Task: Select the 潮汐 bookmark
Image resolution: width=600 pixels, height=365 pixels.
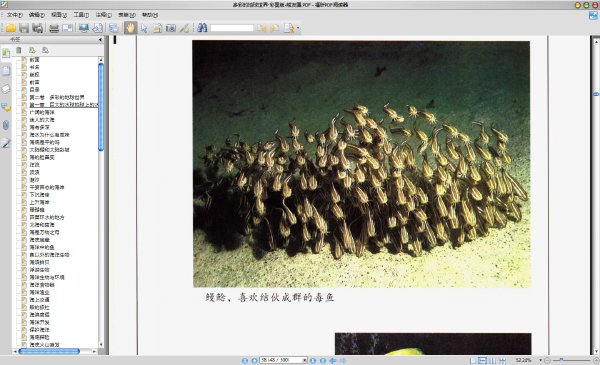Action: coord(34,180)
